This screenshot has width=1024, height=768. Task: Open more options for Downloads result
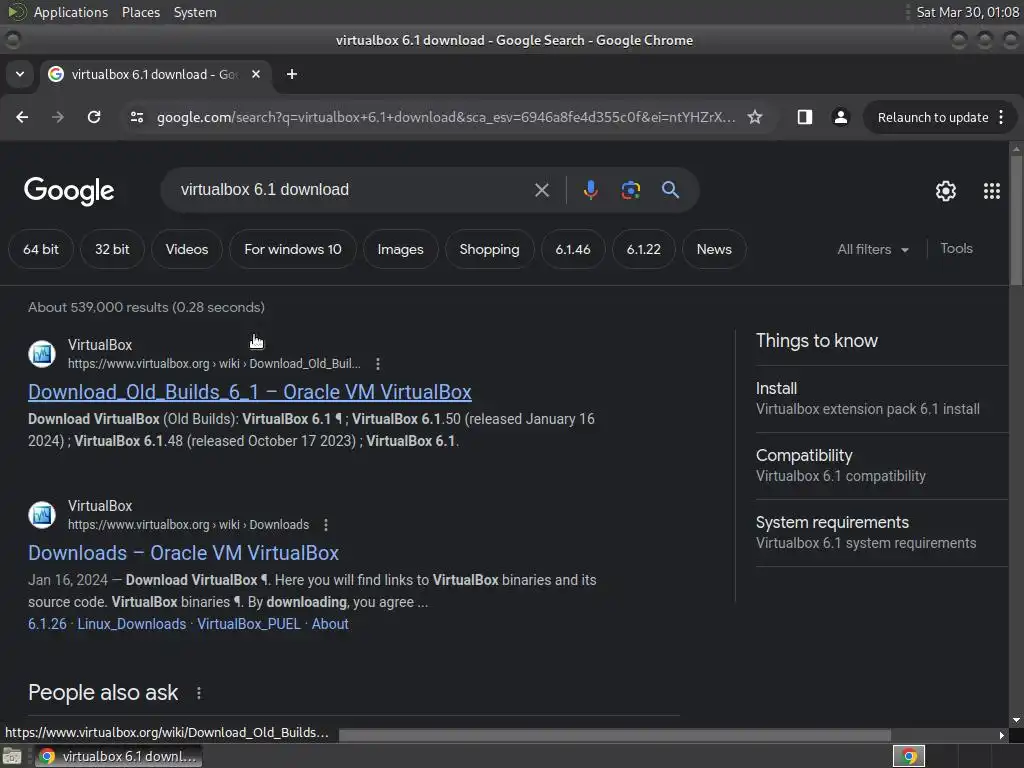pos(326,525)
